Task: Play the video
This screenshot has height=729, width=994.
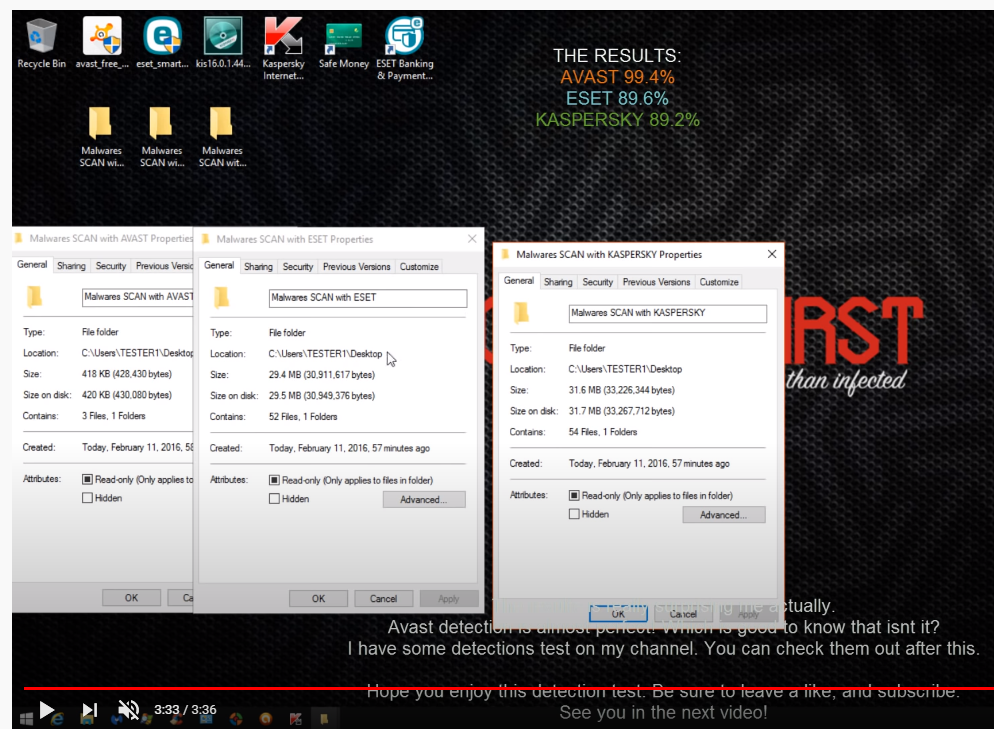Action: coord(46,710)
